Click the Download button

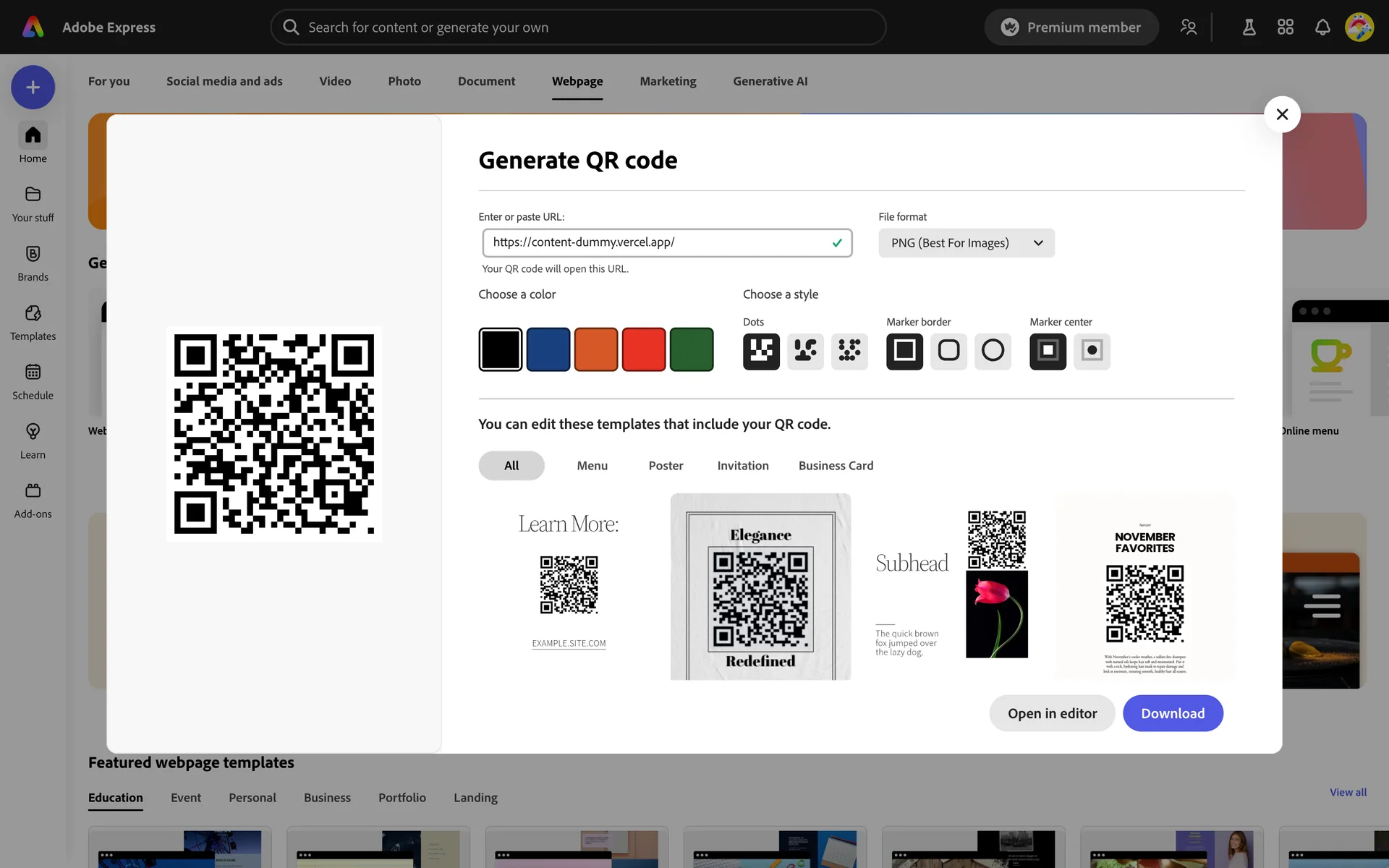(1173, 713)
